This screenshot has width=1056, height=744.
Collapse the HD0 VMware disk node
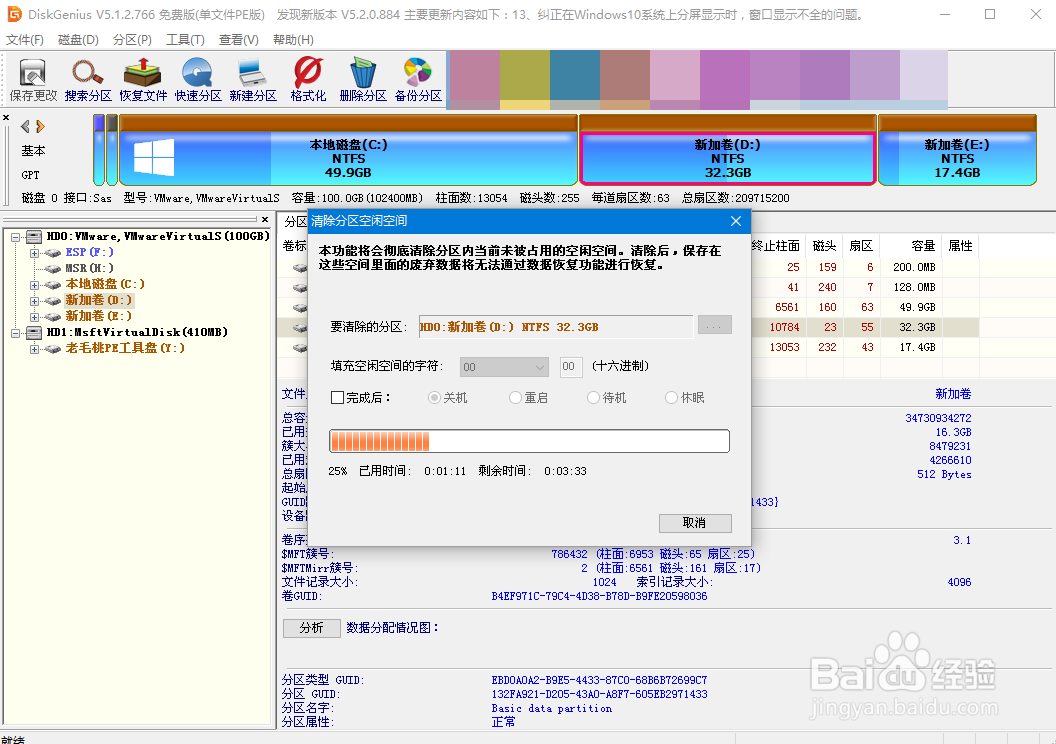[15, 237]
